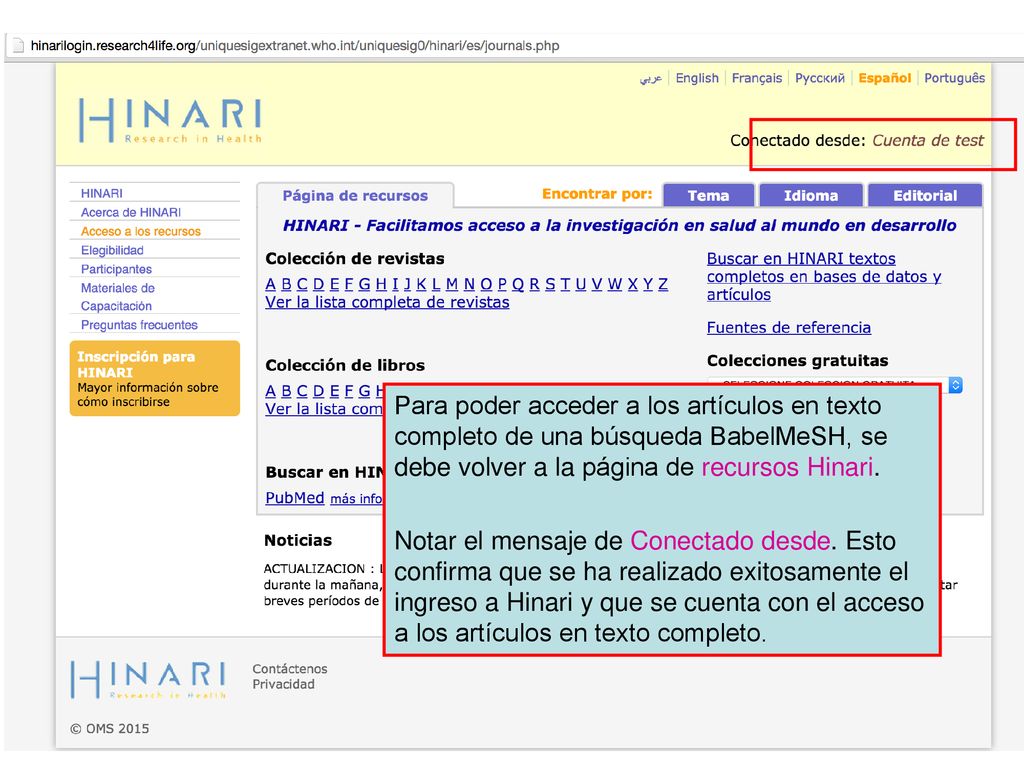Switch language to Русский
This screenshot has height=768, width=1024.
coord(820,78)
